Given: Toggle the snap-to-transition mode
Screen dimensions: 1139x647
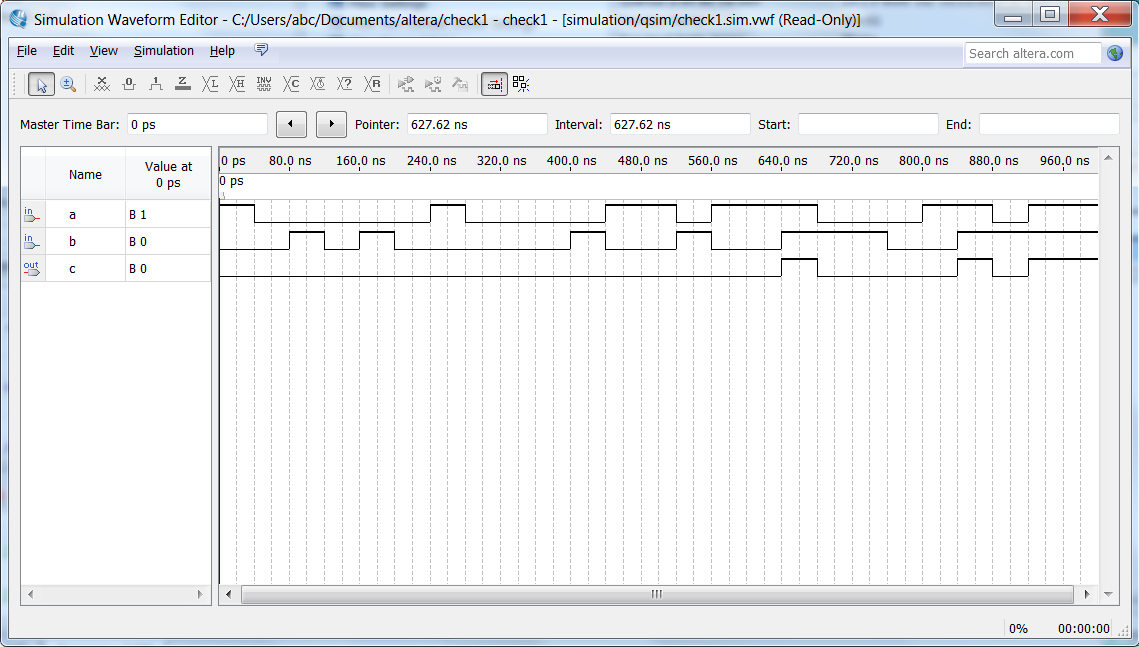Looking at the screenshot, I should click(494, 84).
